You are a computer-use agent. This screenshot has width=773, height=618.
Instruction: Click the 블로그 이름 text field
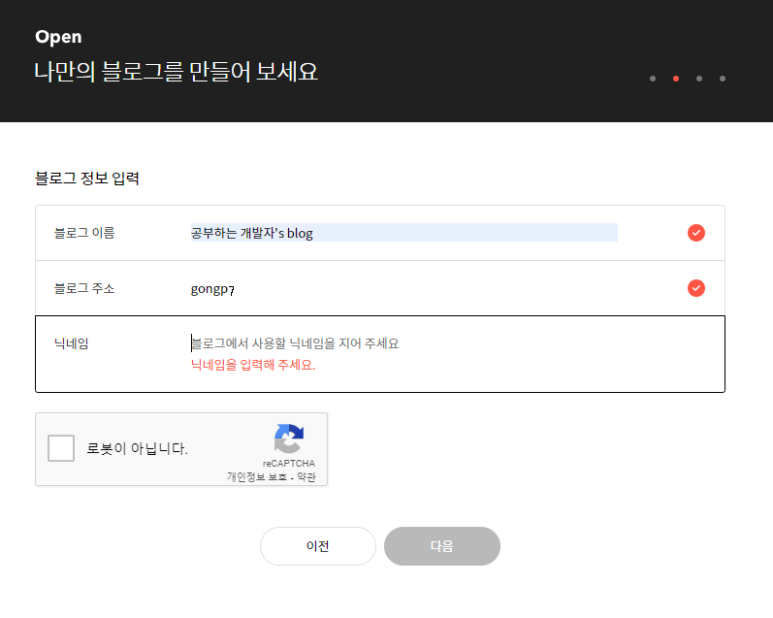click(404, 233)
